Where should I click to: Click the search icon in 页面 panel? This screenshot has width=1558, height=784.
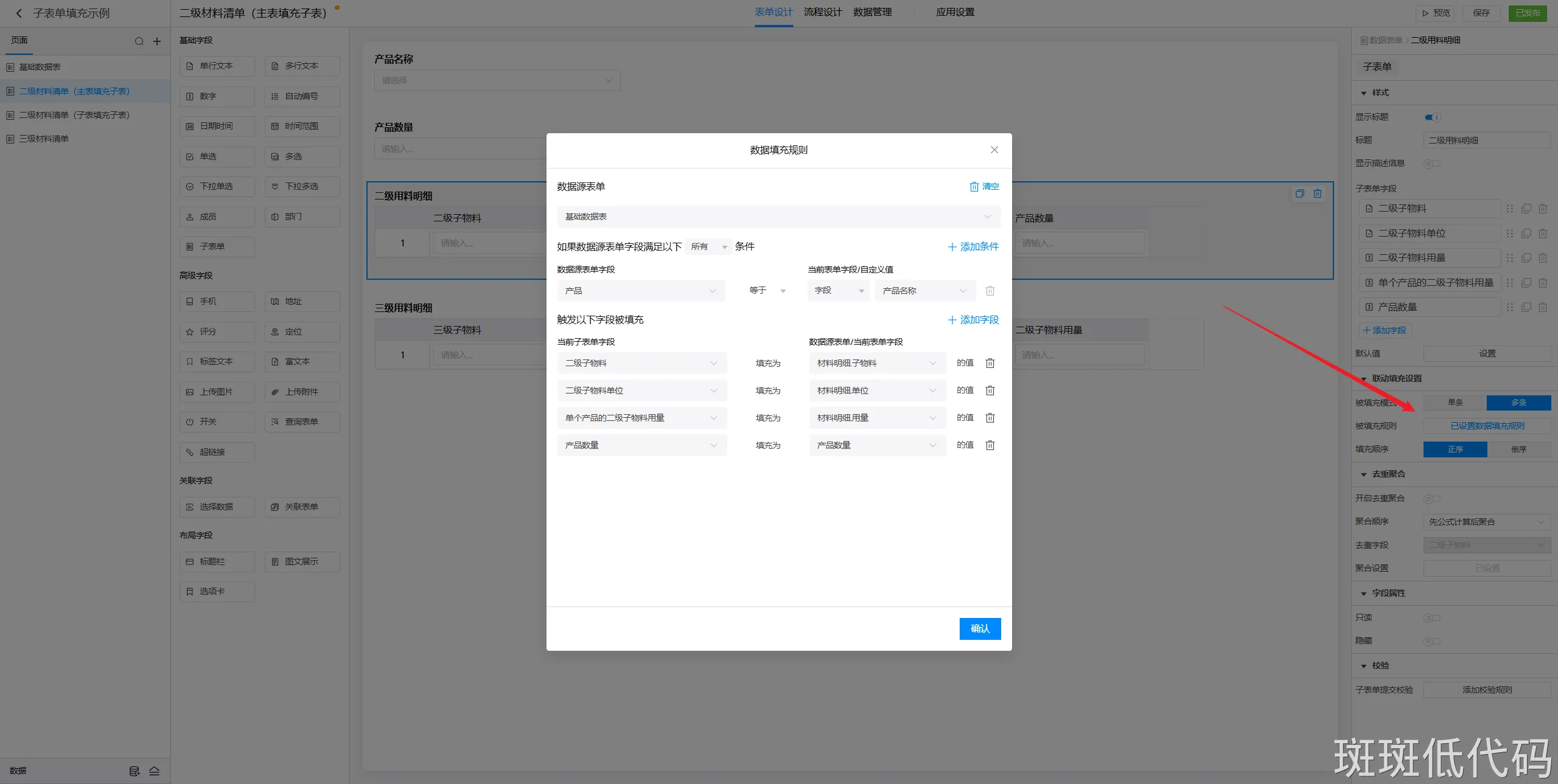pos(139,41)
